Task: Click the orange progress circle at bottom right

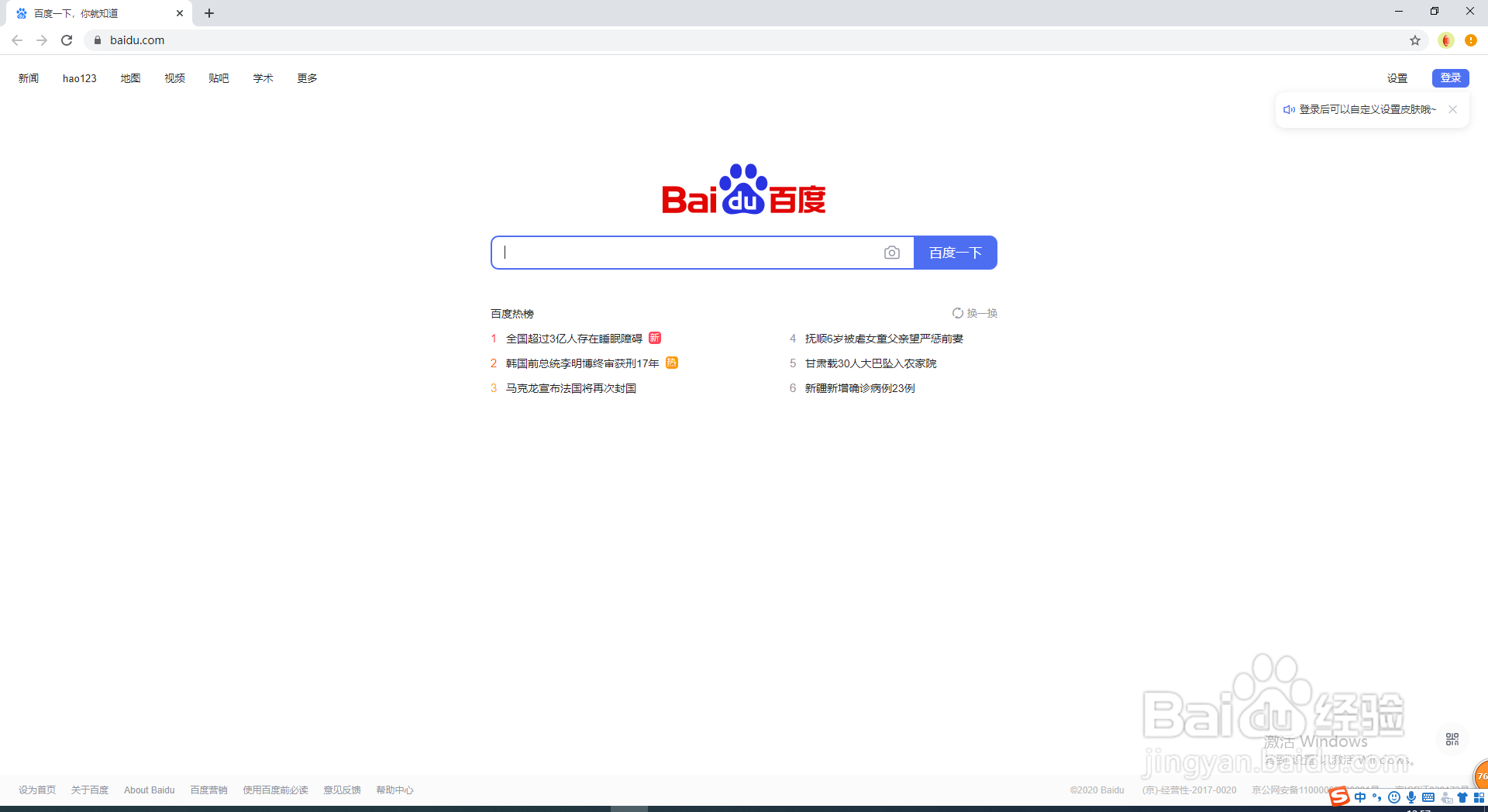Action: tap(1481, 777)
